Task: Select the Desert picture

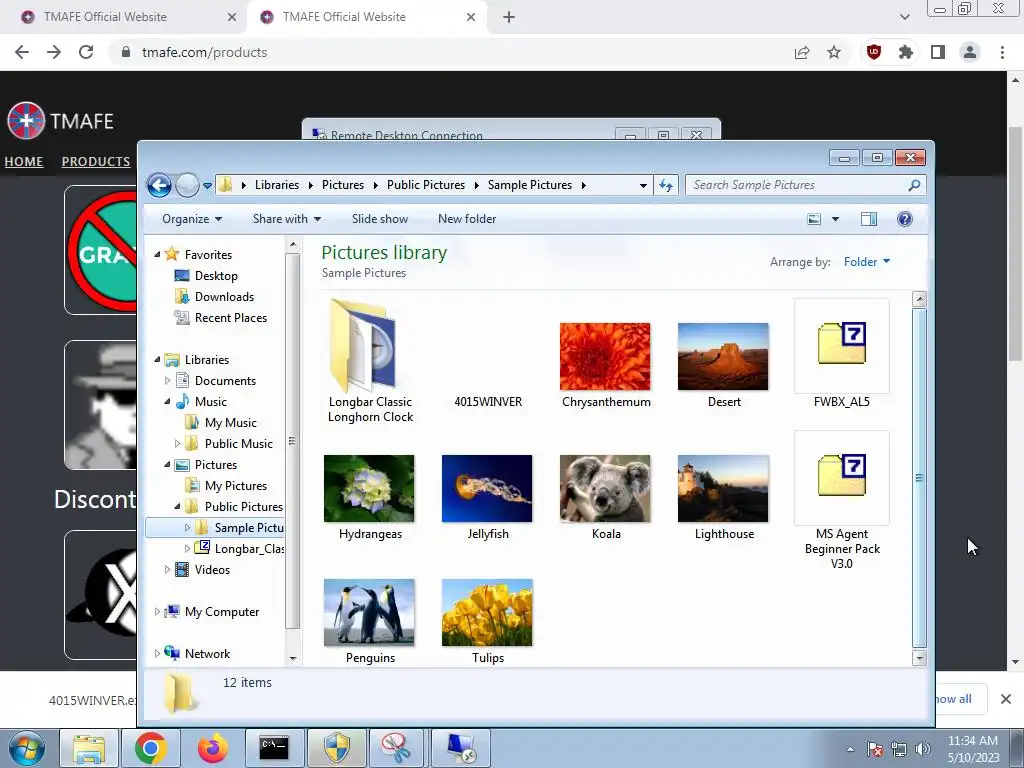Action: pos(724,366)
